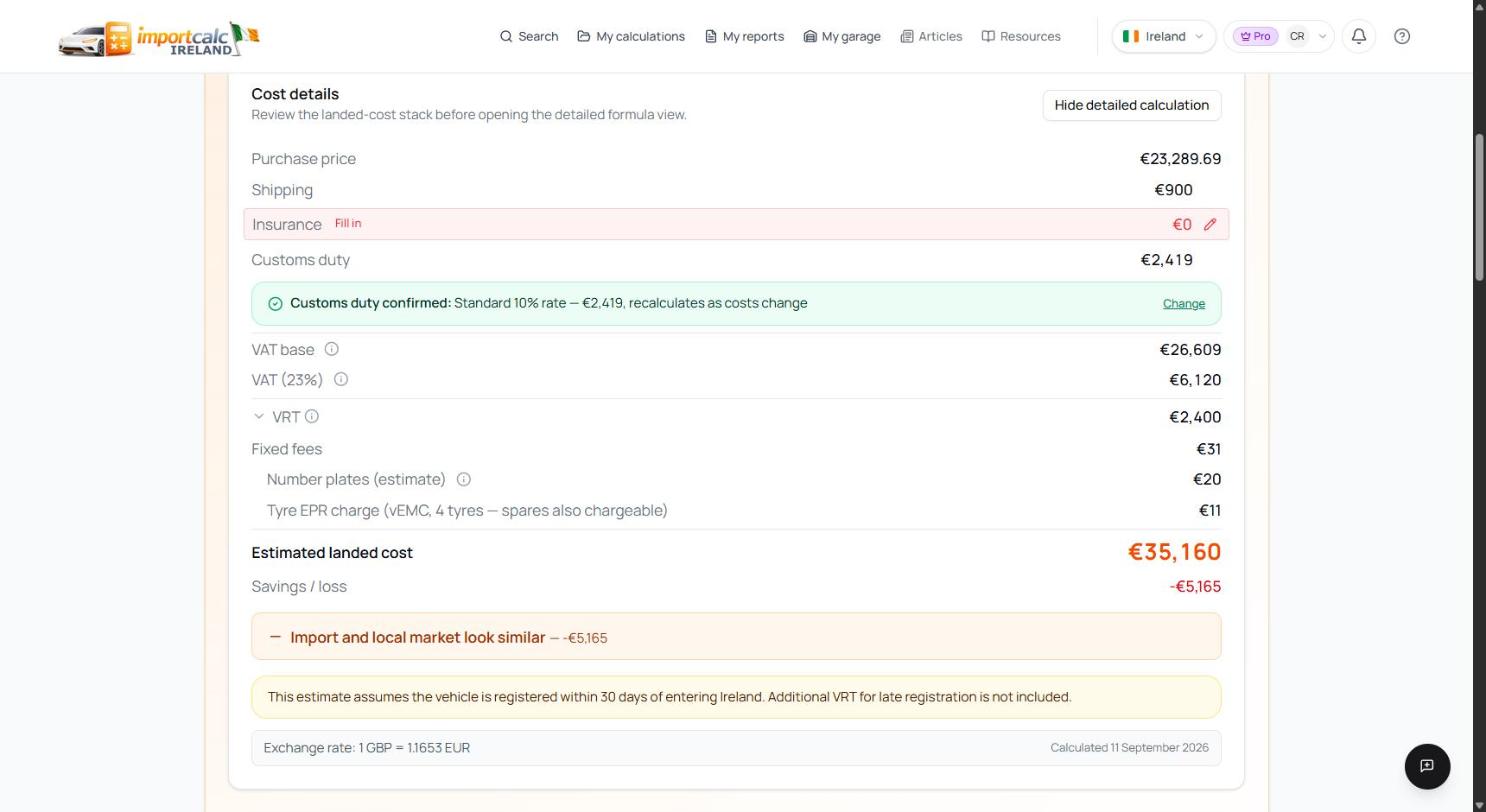Screen dimensions: 1486x812
Task: Go to My reports
Action: [744, 36]
